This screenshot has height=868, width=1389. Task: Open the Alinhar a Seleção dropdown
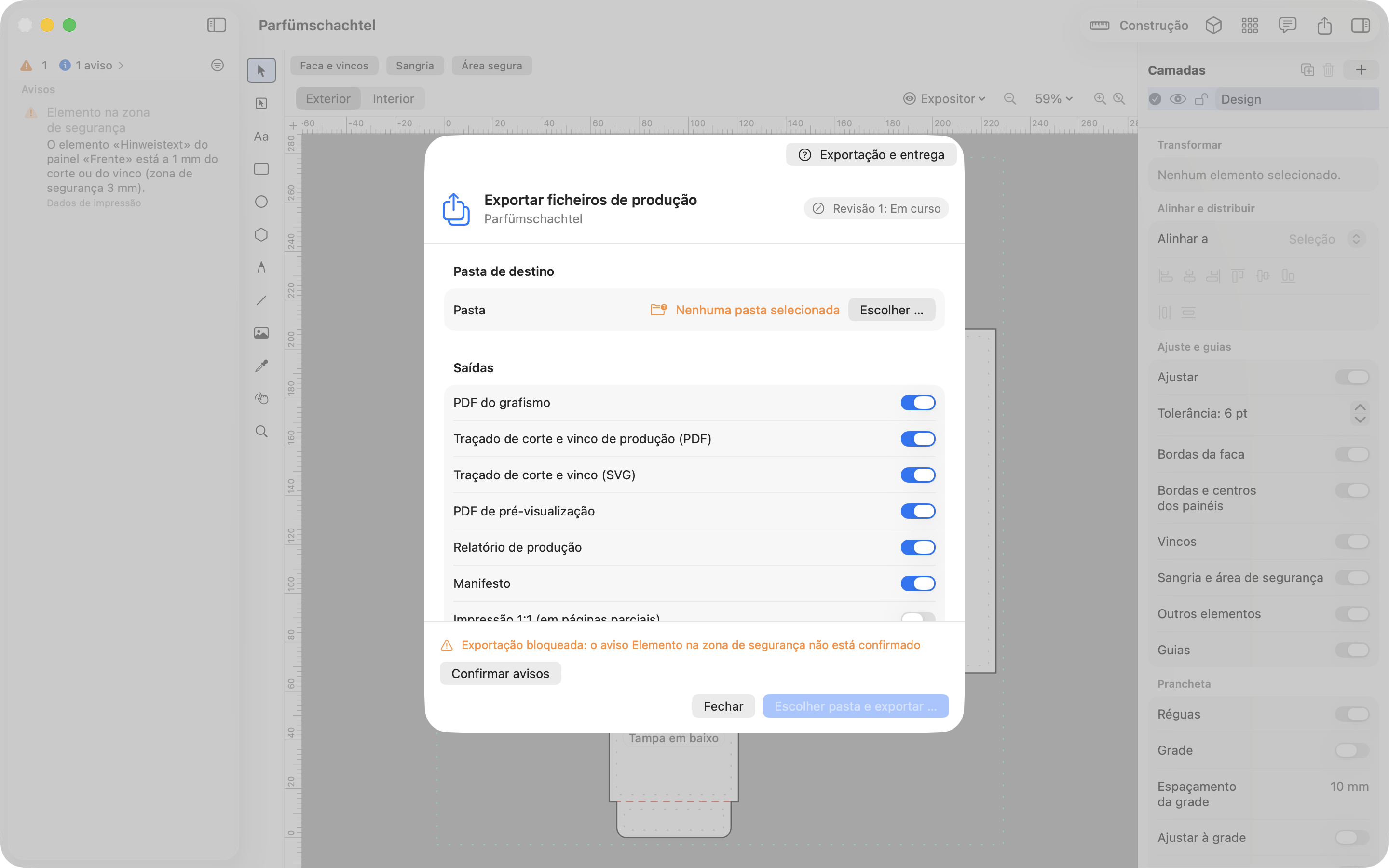point(1326,239)
